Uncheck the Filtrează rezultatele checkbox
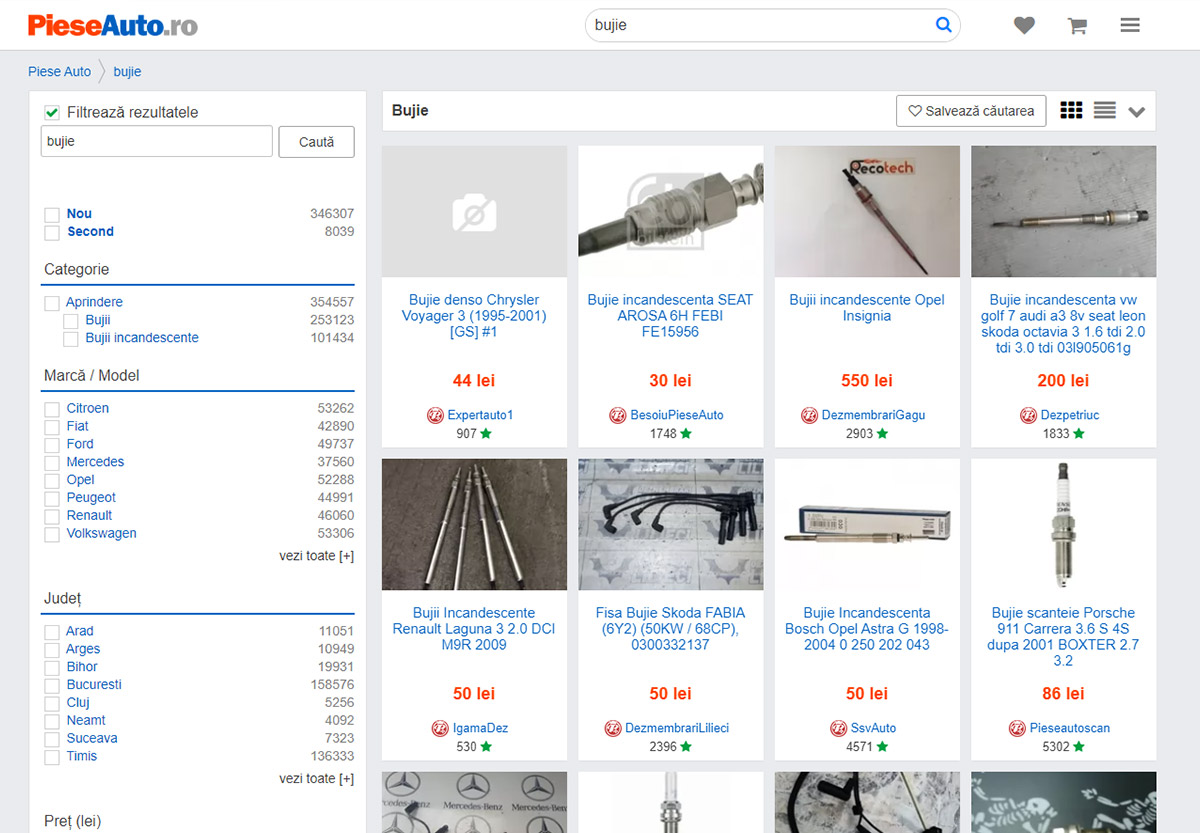 pos(52,112)
